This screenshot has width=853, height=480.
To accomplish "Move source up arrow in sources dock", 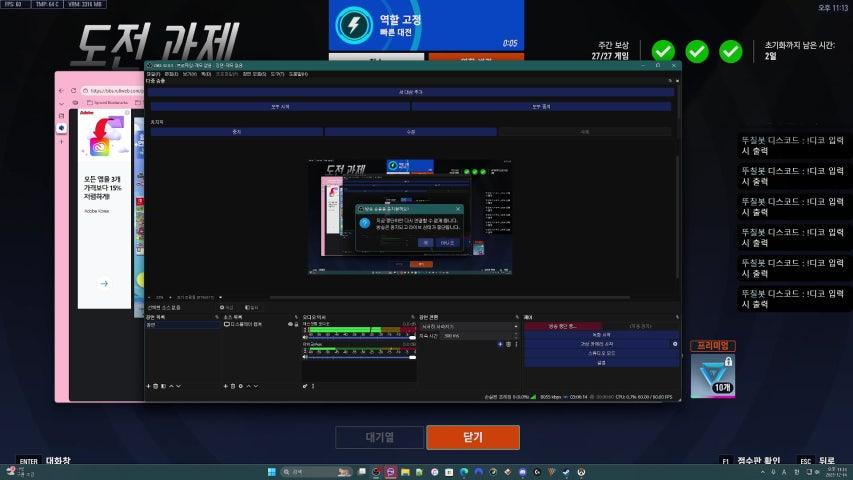I will point(249,386).
